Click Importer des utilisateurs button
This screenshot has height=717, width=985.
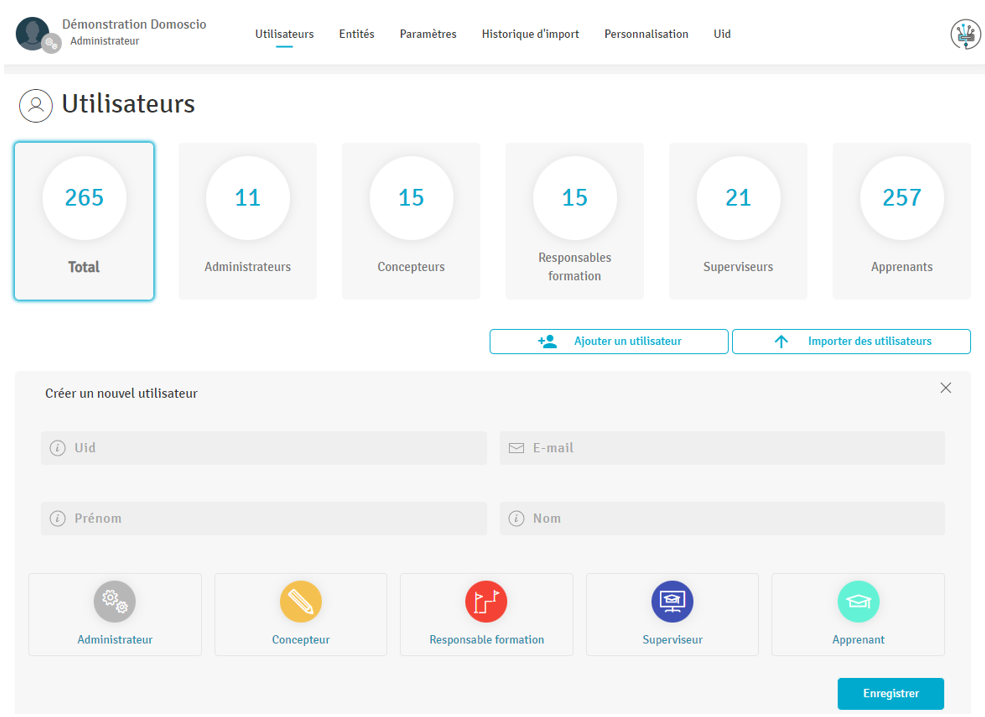[x=851, y=342]
